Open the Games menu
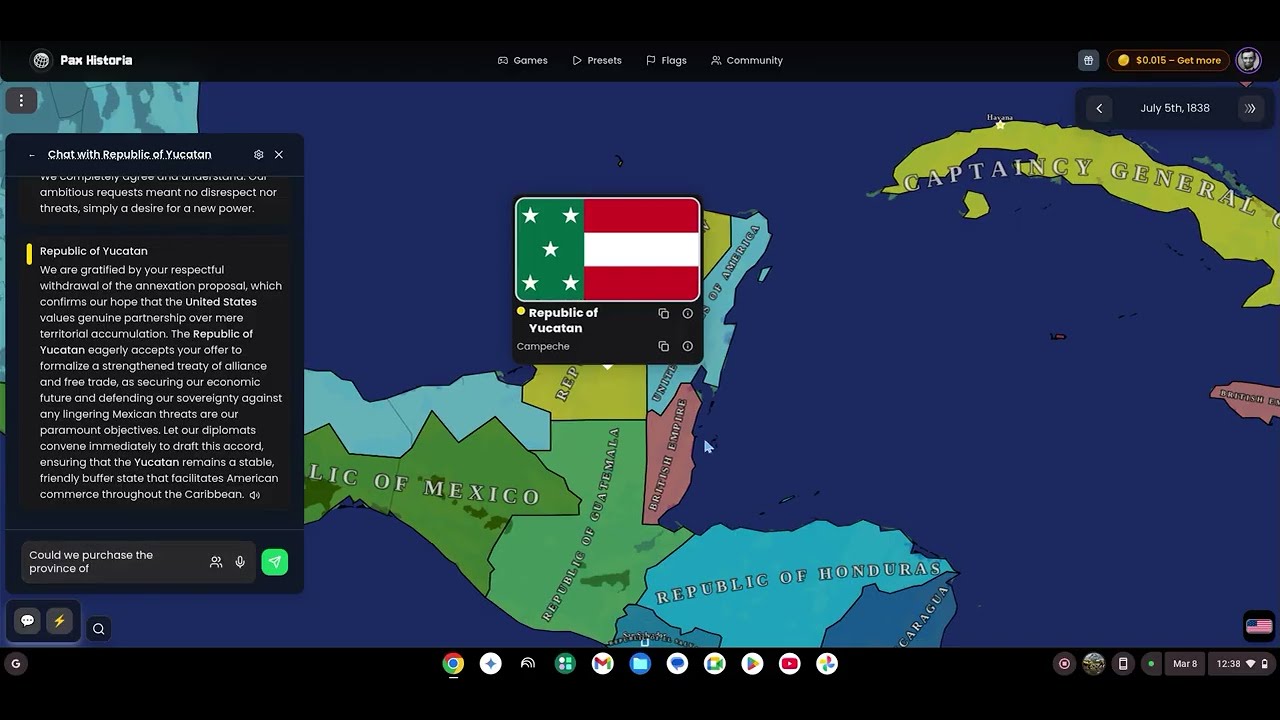 522,60
